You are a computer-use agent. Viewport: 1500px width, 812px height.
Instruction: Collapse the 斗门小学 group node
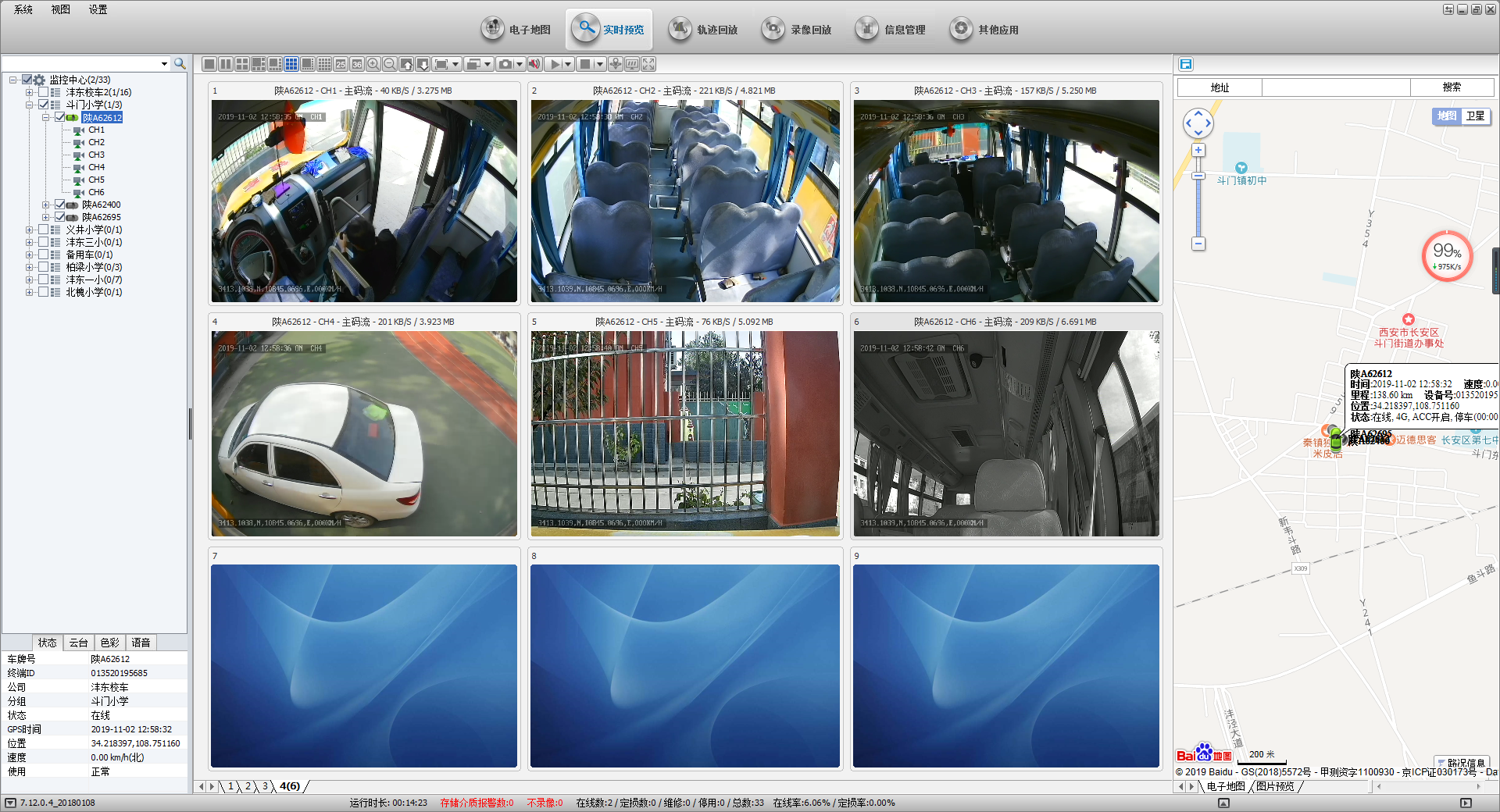(30, 105)
